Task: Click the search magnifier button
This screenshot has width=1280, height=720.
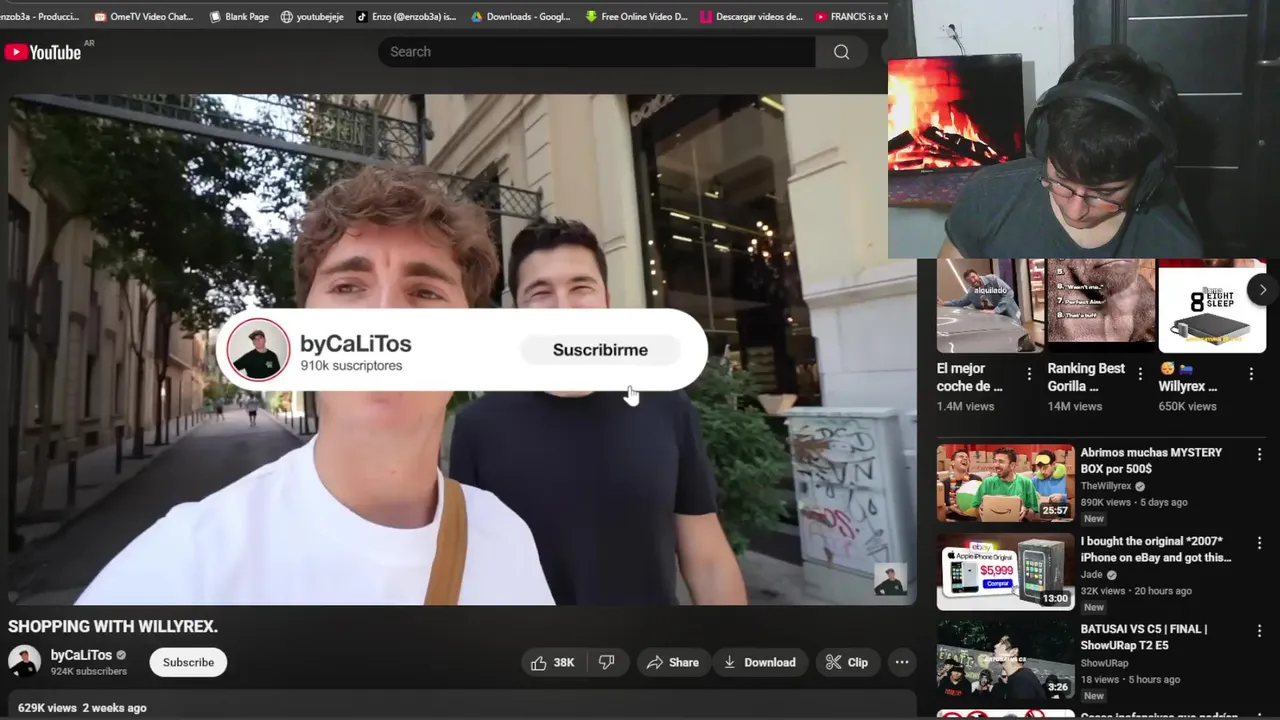Action: pyautogui.click(x=841, y=52)
